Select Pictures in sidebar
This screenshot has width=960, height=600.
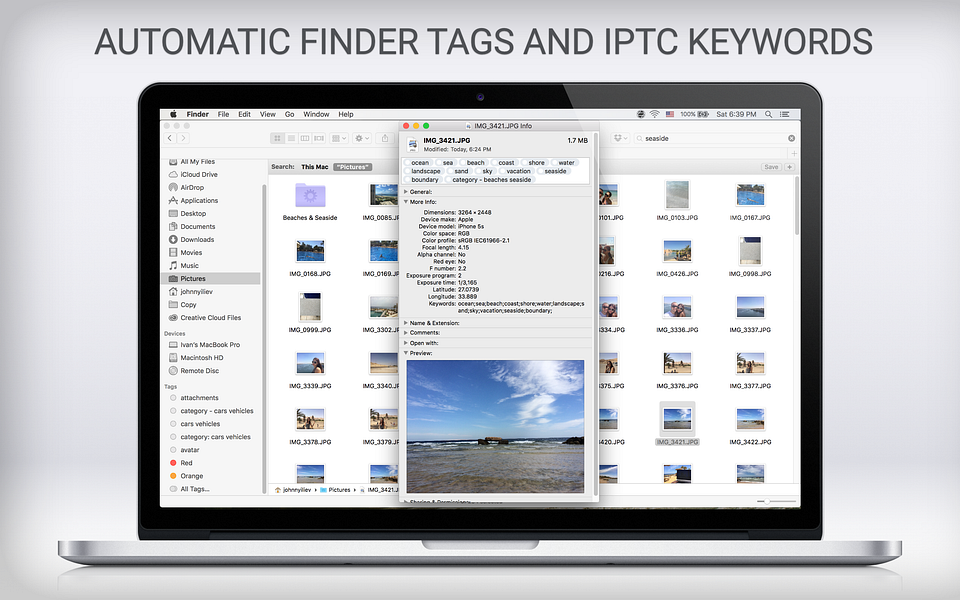click(211, 279)
